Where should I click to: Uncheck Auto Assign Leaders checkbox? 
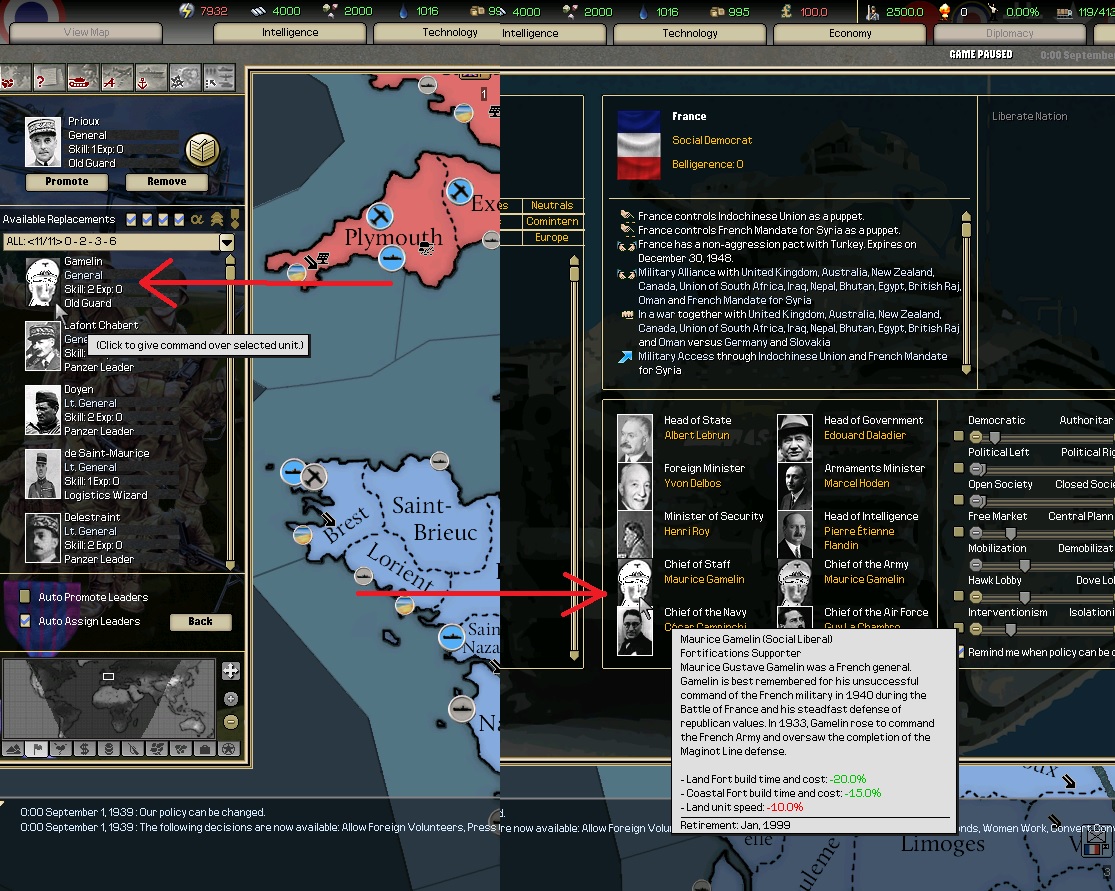(x=25, y=621)
